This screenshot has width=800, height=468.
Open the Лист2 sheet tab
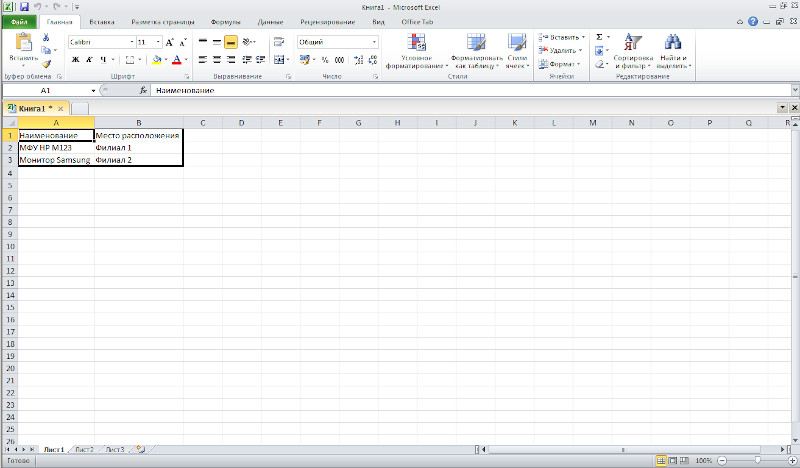coord(84,450)
